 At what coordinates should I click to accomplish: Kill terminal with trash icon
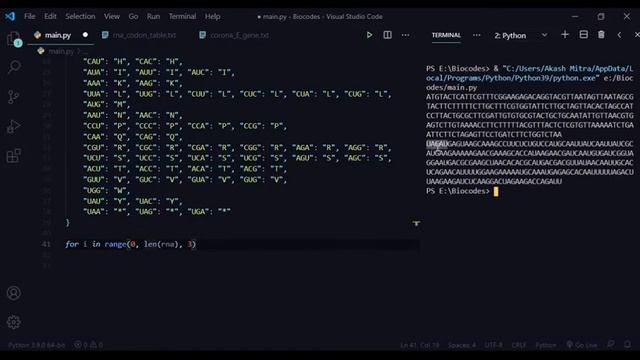[x=601, y=35]
